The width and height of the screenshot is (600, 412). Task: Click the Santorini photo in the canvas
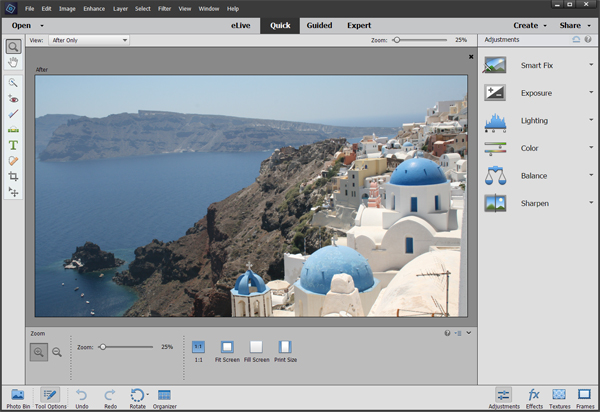tap(251, 195)
